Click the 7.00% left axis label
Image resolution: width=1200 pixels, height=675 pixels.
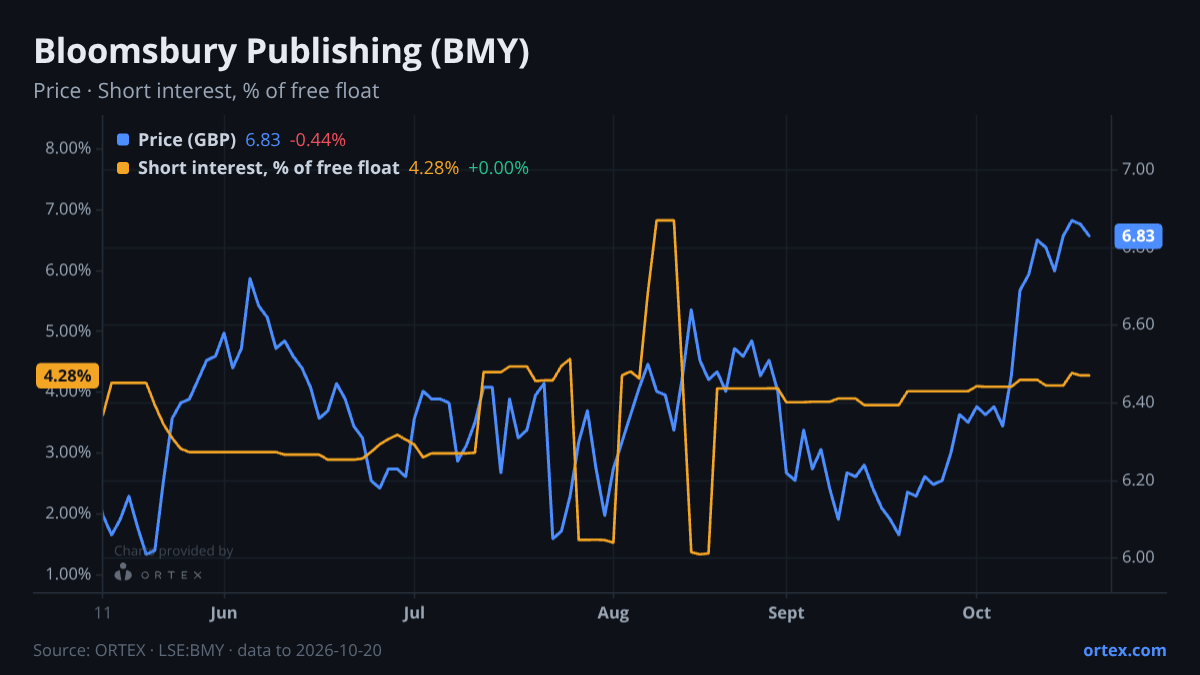click(x=67, y=209)
